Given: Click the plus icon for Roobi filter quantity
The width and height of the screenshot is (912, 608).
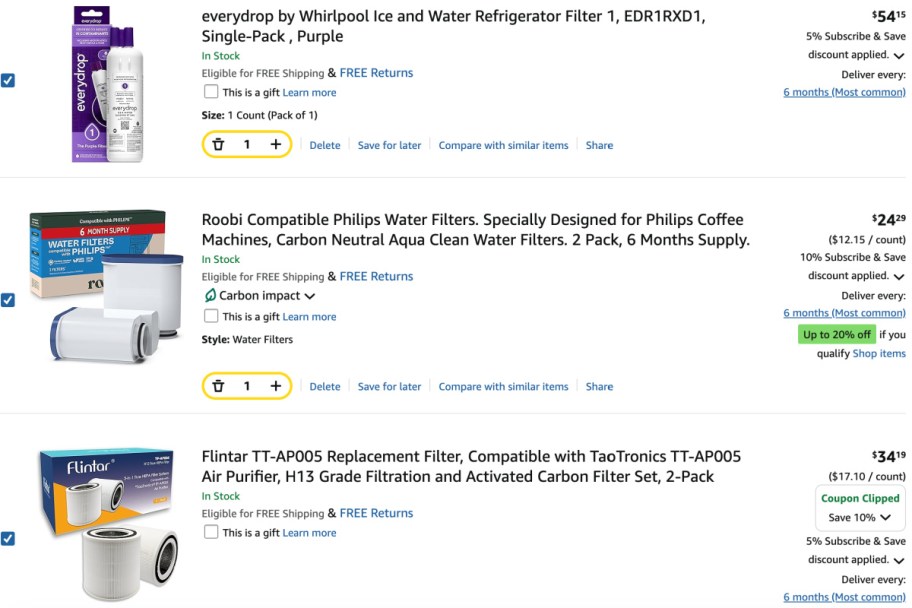Looking at the screenshot, I should 275,385.
